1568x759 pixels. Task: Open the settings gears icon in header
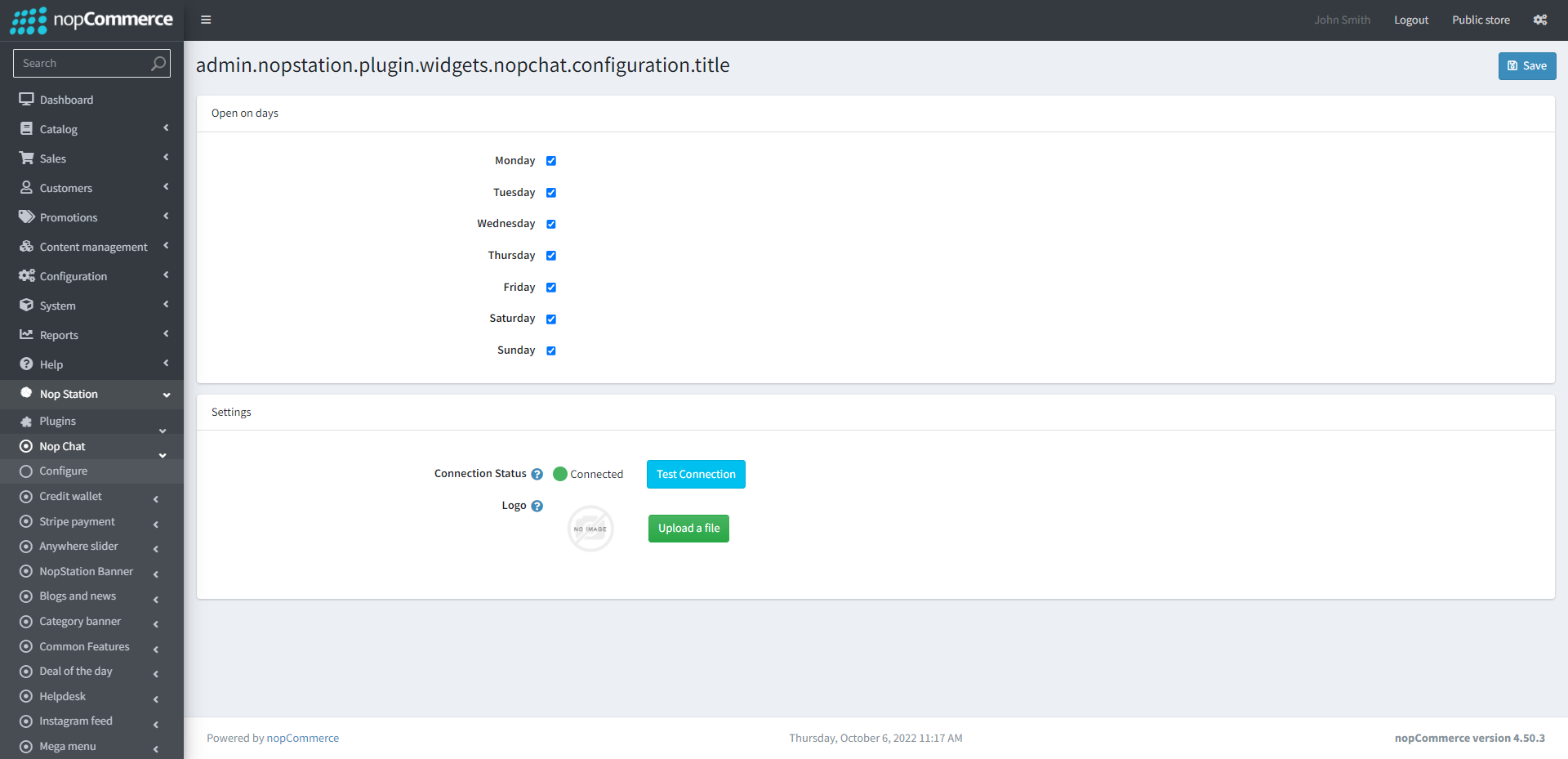(x=1540, y=20)
